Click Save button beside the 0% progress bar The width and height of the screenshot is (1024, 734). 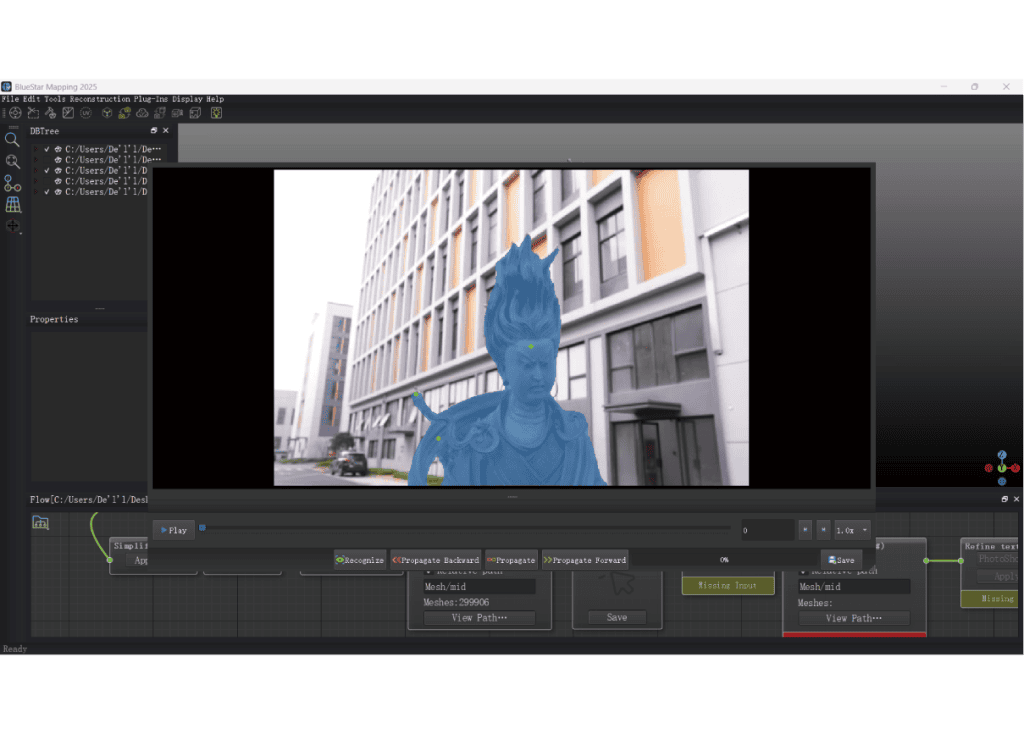click(x=841, y=560)
